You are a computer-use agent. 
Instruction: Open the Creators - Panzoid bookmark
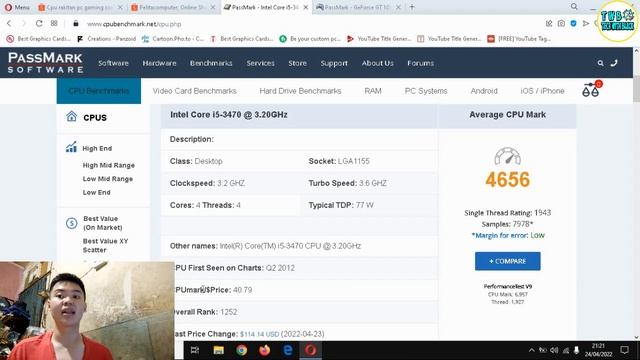(107, 39)
